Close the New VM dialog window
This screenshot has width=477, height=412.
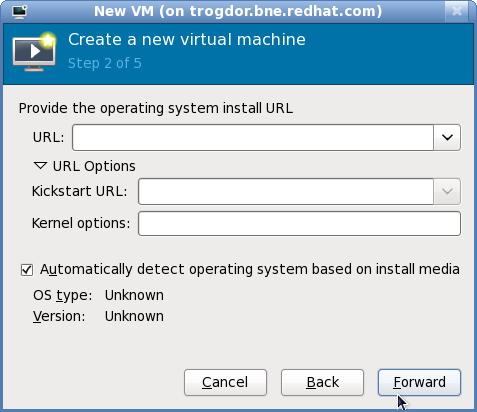tap(456, 11)
